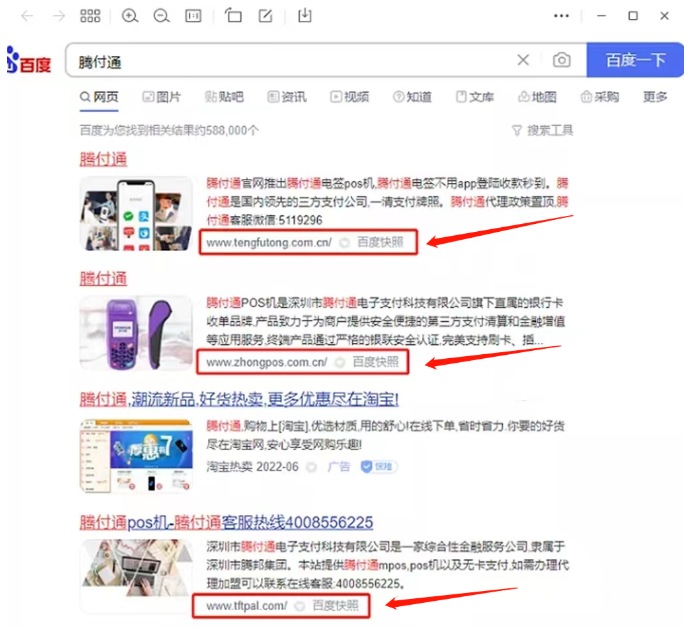The height and width of the screenshot is (628, 694).
Task: Zoom out with the magnifier minus icon
Action: (x=161, y=16)
